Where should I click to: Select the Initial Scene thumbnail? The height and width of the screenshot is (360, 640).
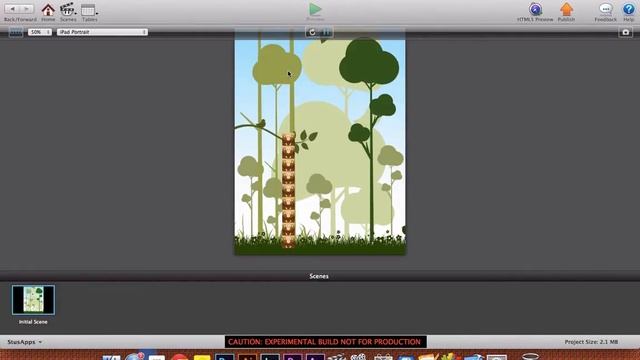click(x=33, y=300)
